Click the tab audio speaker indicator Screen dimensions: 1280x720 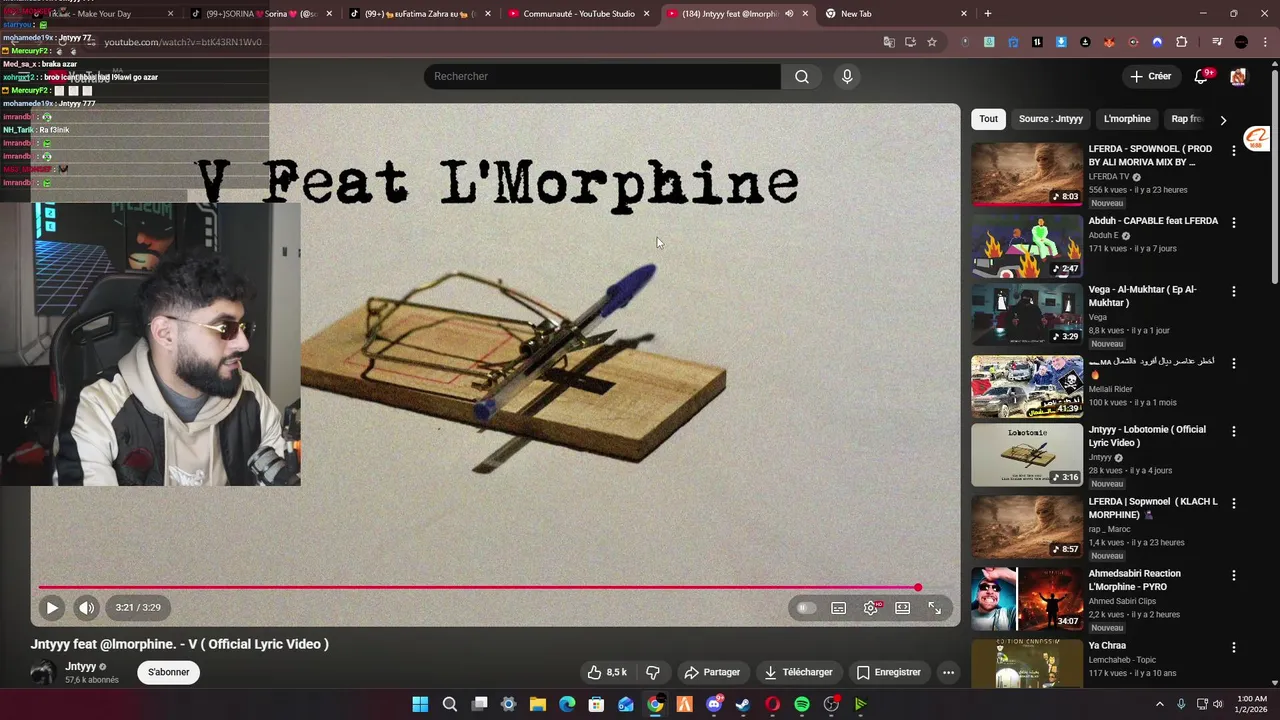pos(789,14)
